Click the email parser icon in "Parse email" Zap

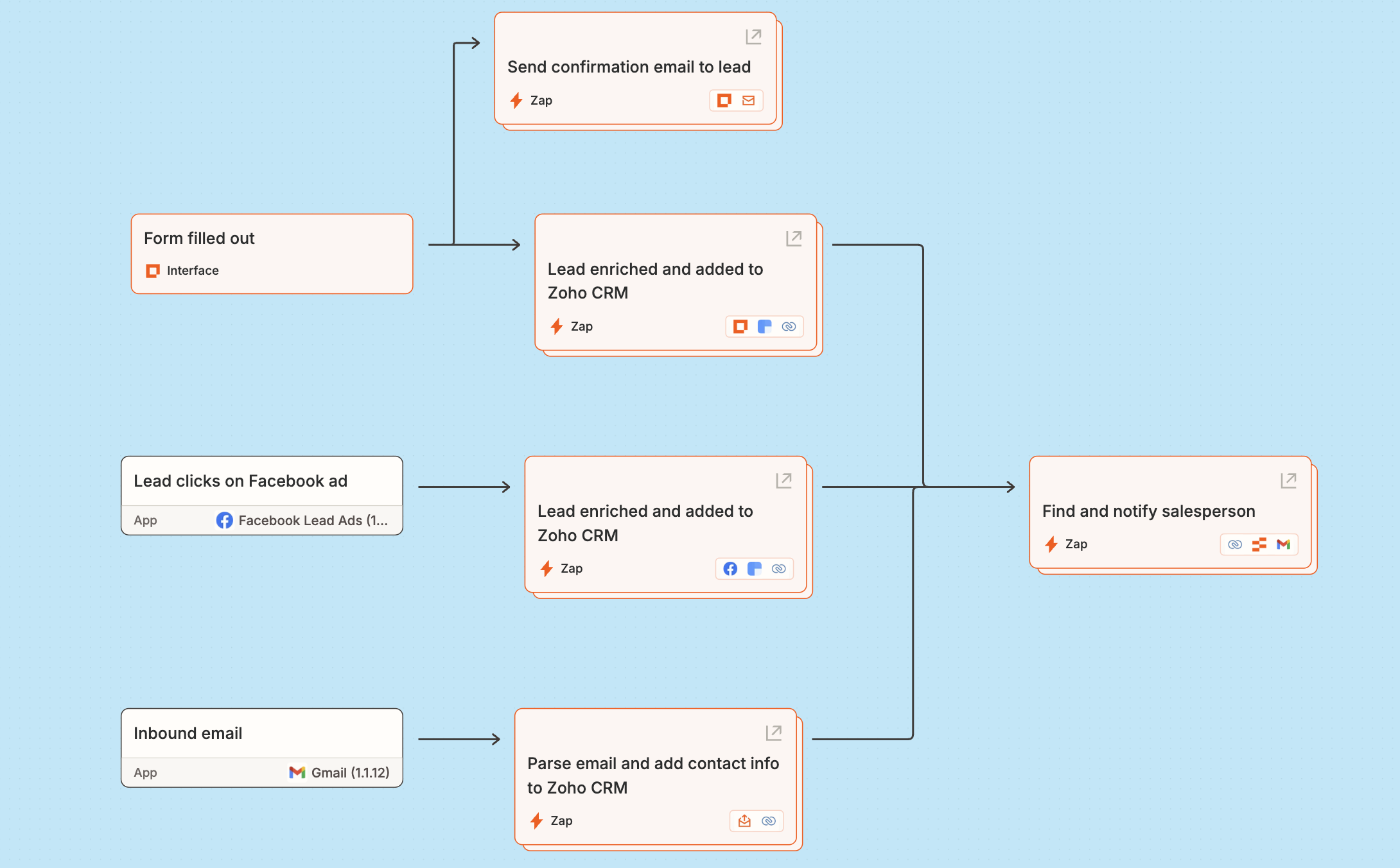coord(744,821)
